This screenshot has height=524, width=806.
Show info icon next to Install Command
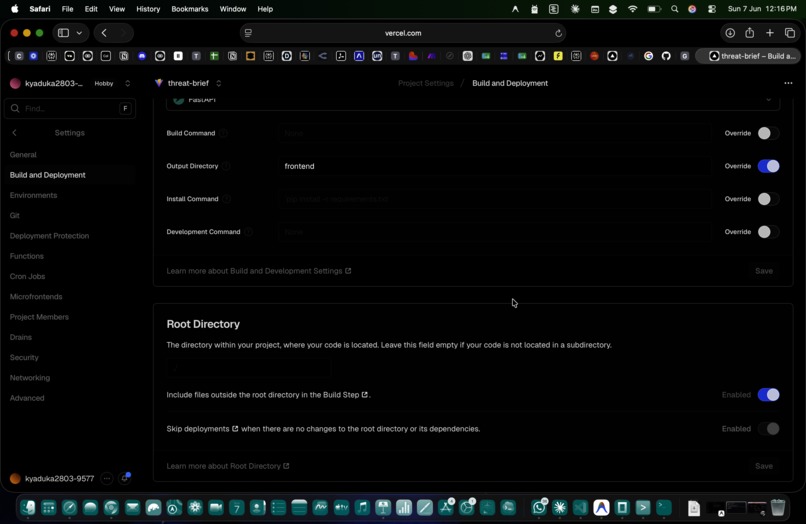pyautogui.click(x=226, y=199)
